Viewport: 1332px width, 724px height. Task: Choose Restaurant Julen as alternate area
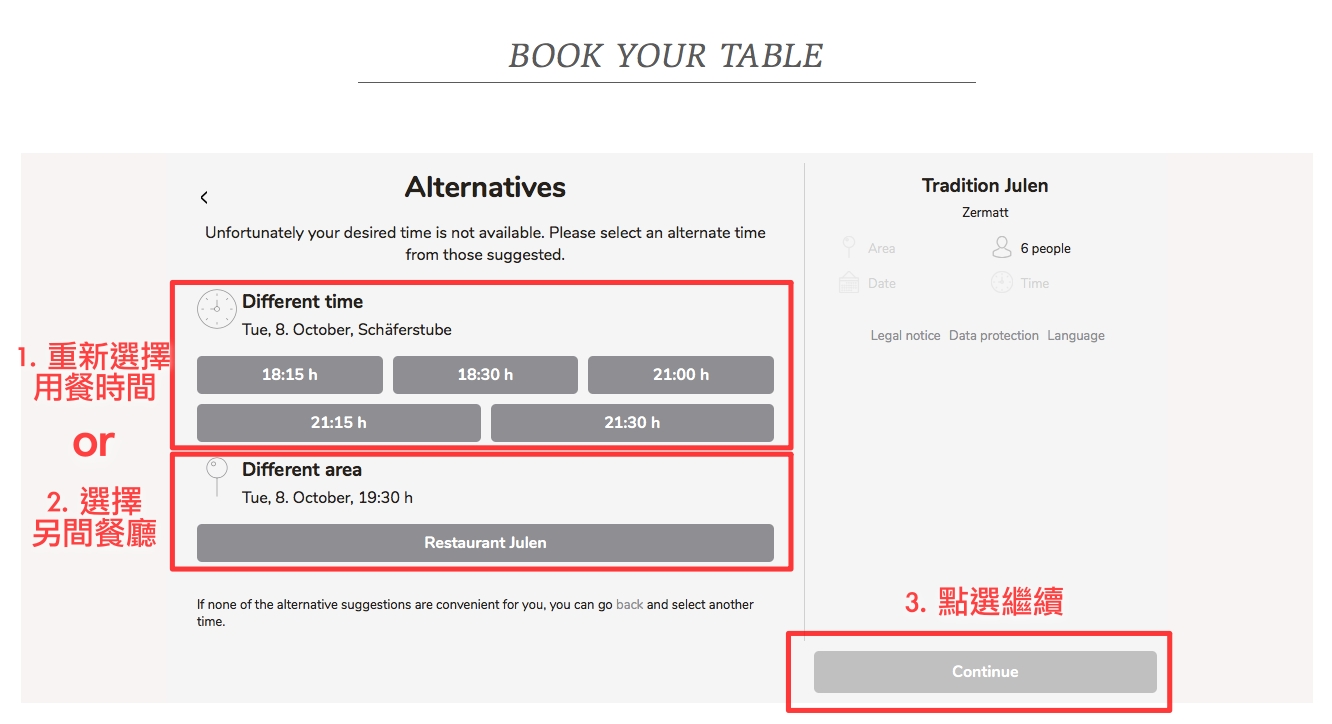click(x=485, y=543)
